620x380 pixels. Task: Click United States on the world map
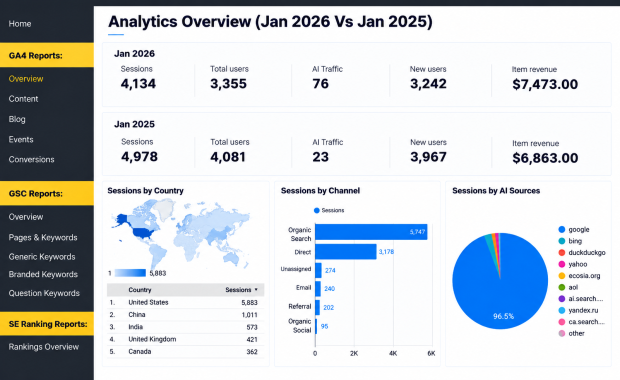click(x=142, y=233)
